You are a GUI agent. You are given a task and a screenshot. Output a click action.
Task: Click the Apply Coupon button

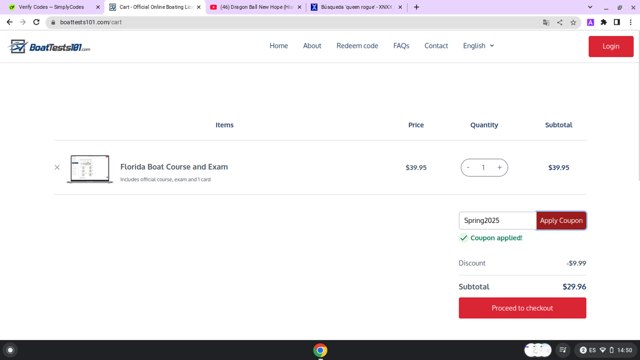(561, 220)
